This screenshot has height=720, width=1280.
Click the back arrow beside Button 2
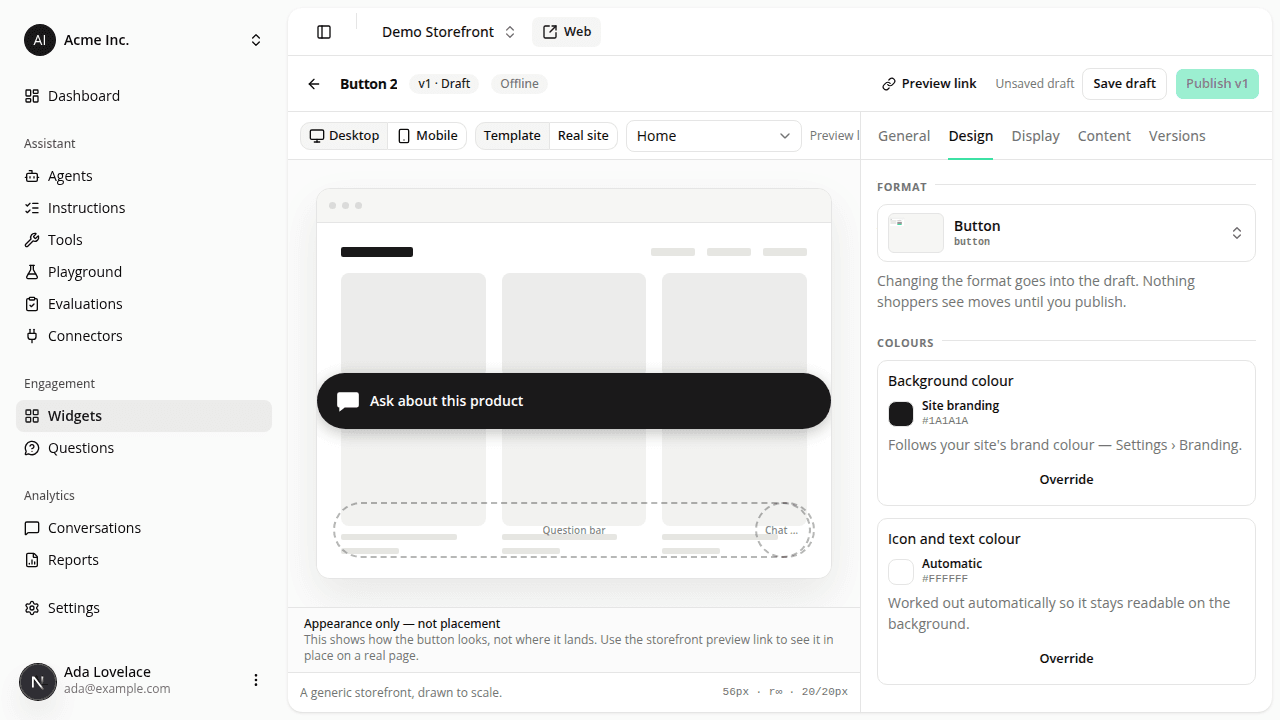tap(314, 84)
